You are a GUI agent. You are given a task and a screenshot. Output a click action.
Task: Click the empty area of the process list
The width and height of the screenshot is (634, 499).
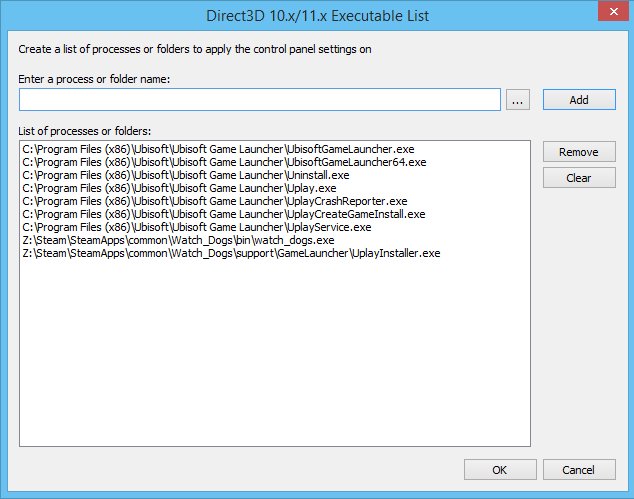coord(275,360)
